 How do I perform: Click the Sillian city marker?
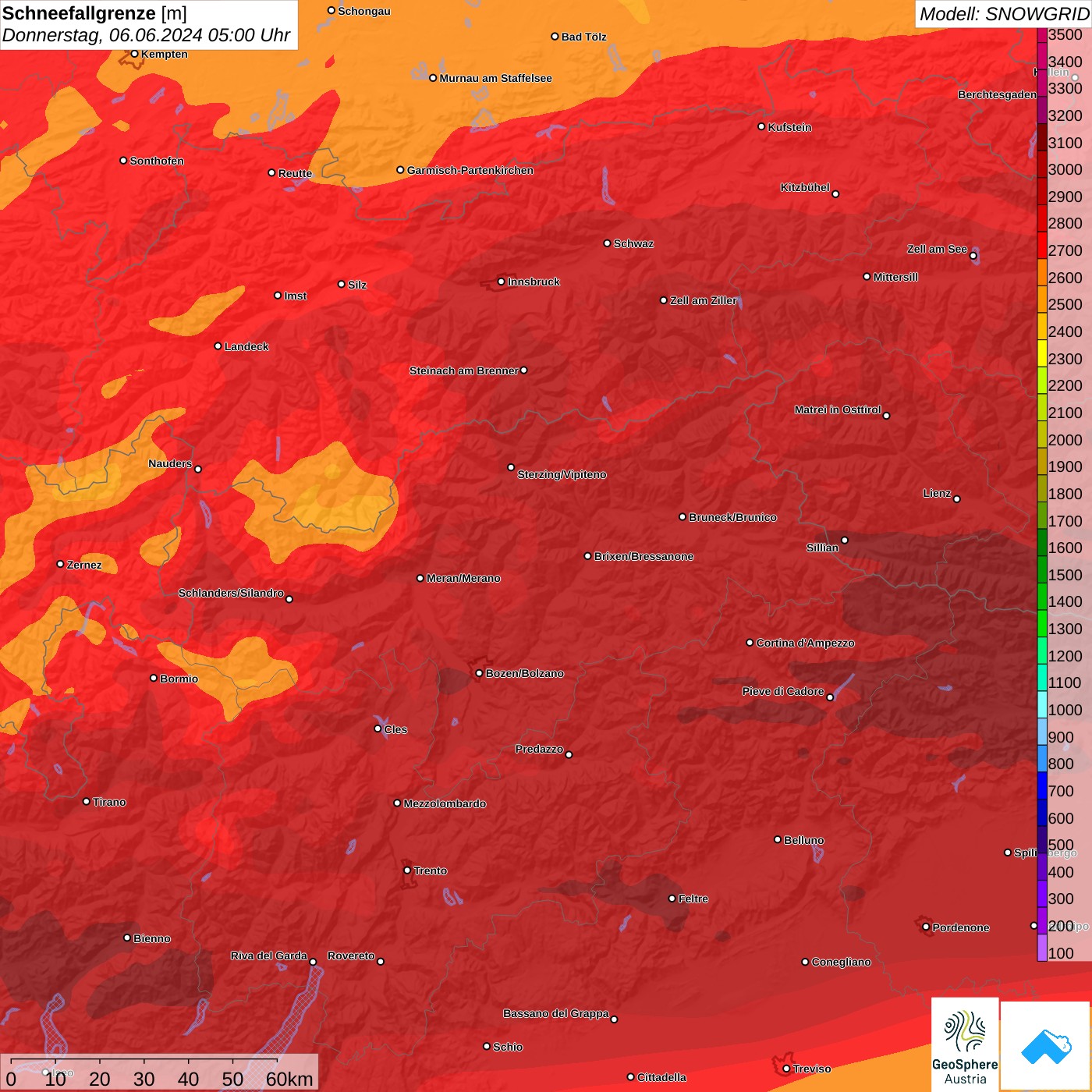tap(845, 540)
